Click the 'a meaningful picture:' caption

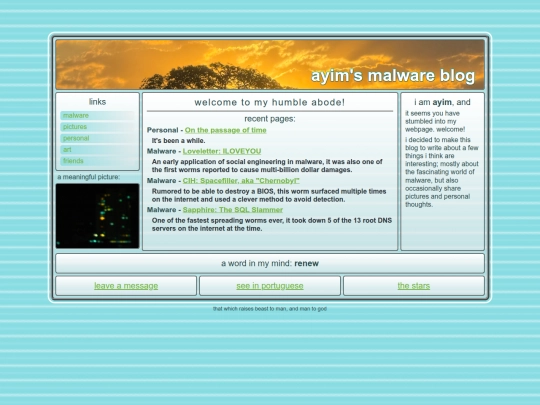pyautogui.click(x=89, y=177)
